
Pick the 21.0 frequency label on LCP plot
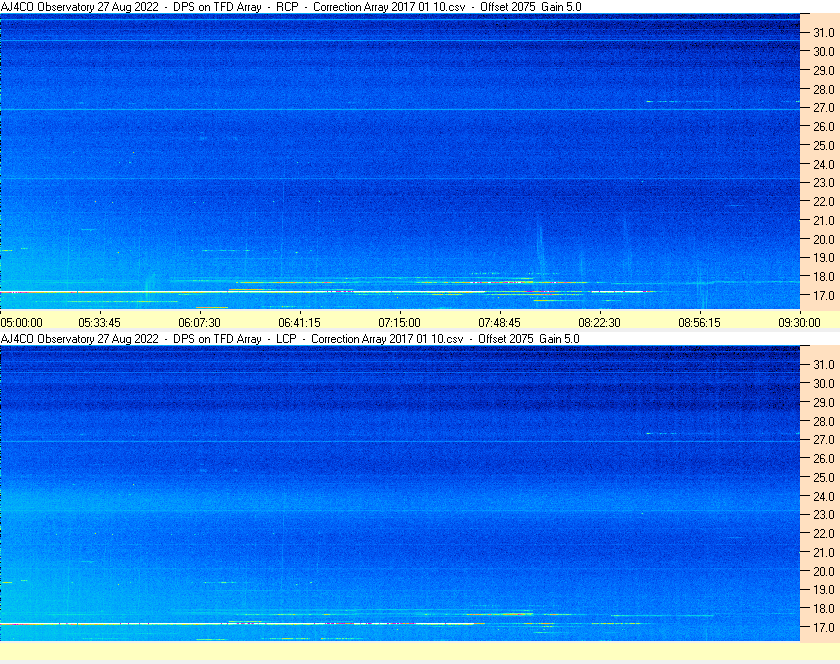pyautogui.click(x=824, y=552)
